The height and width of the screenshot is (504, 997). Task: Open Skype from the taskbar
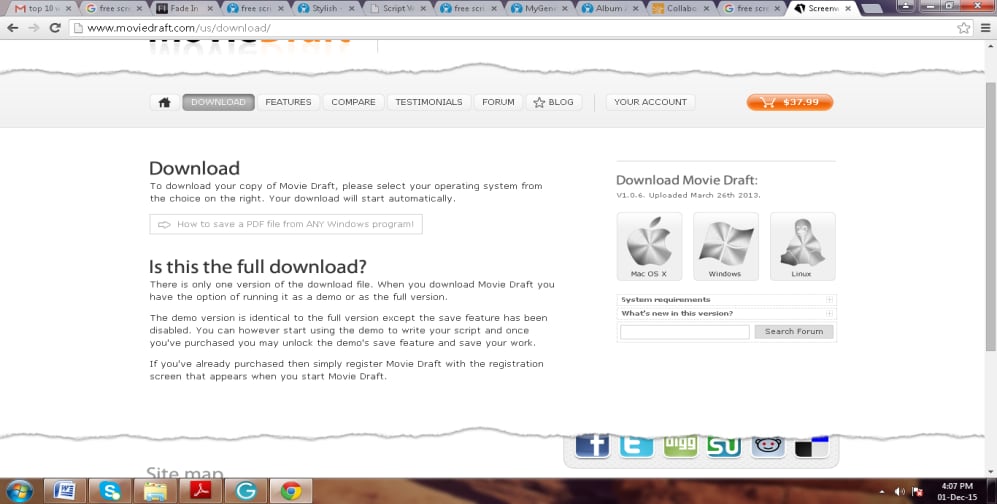(110, 491)
